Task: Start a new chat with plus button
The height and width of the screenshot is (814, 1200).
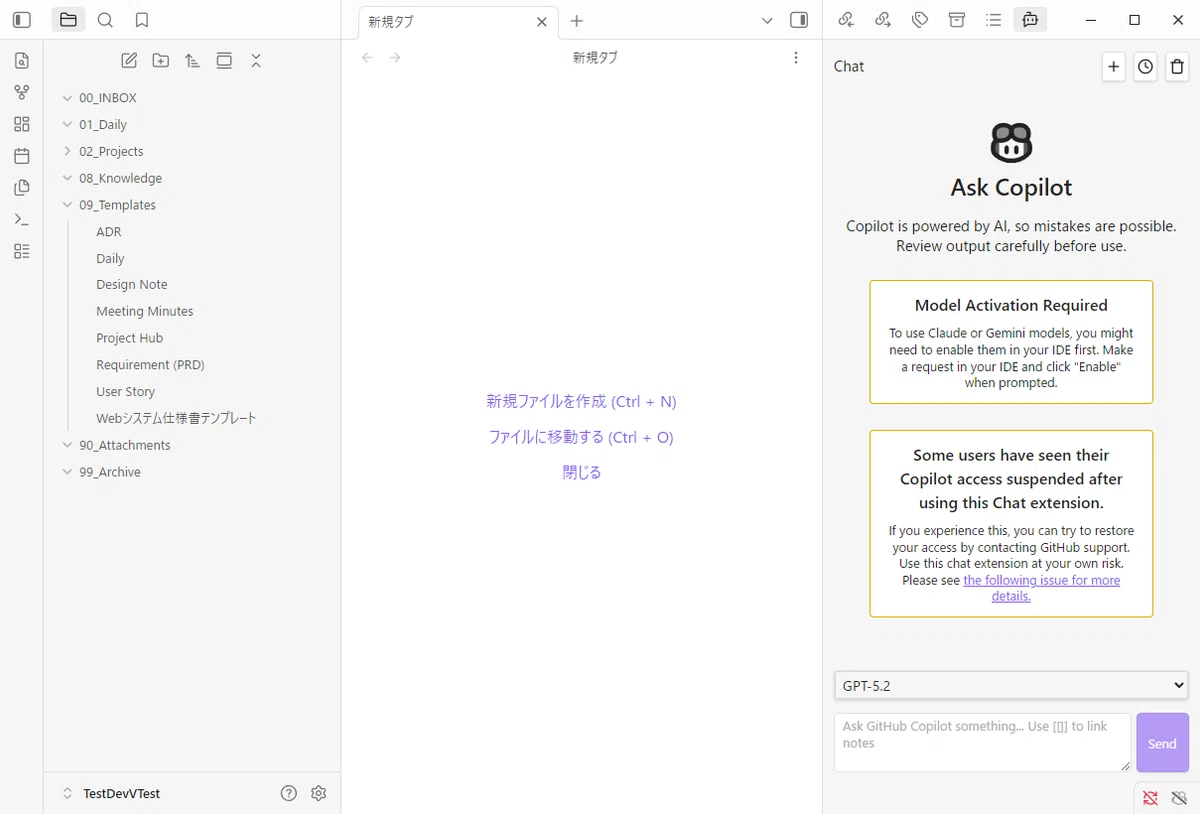Action: 1113,67
